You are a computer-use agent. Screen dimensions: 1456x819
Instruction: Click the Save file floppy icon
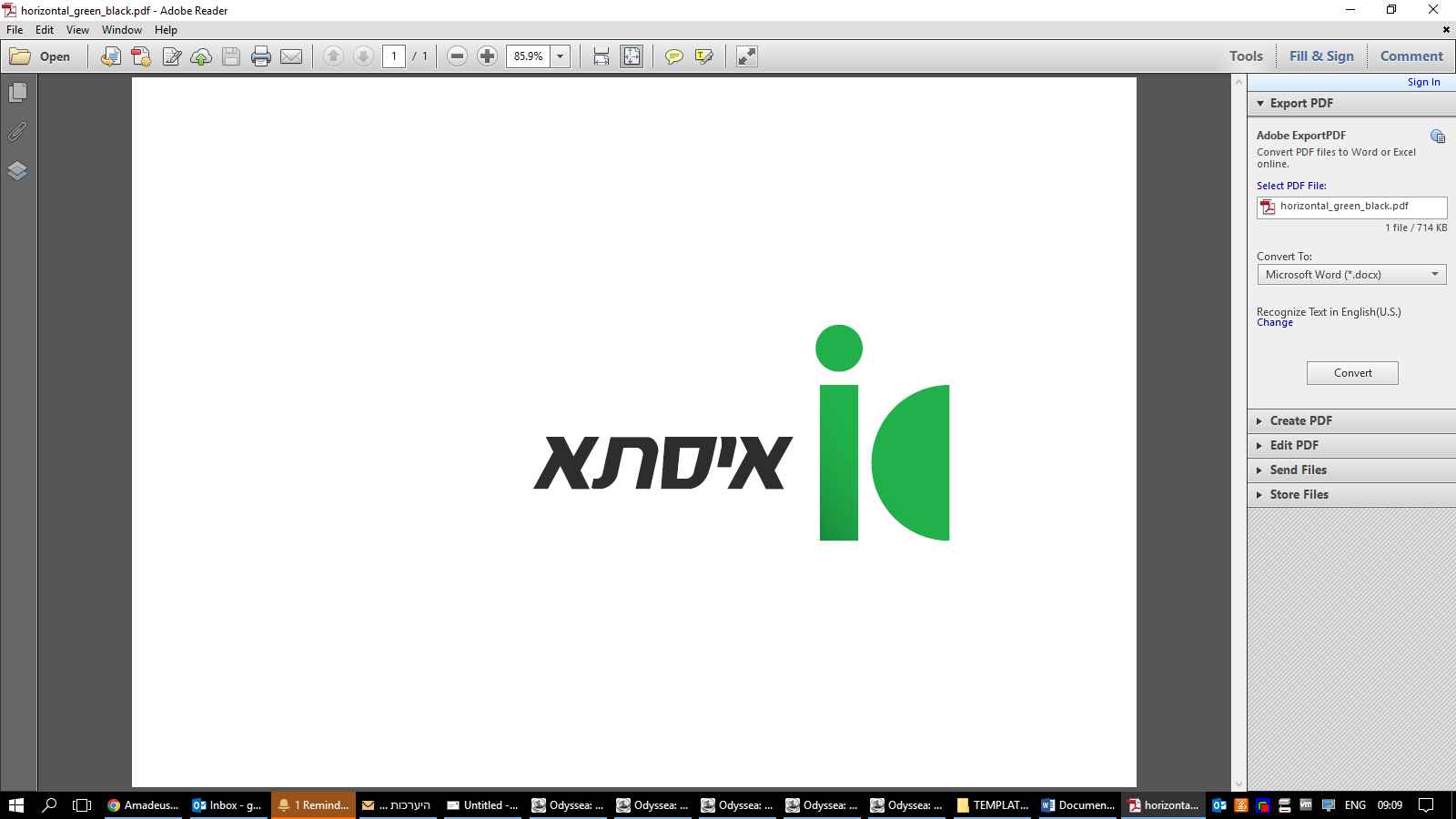(x=231, y=56)
